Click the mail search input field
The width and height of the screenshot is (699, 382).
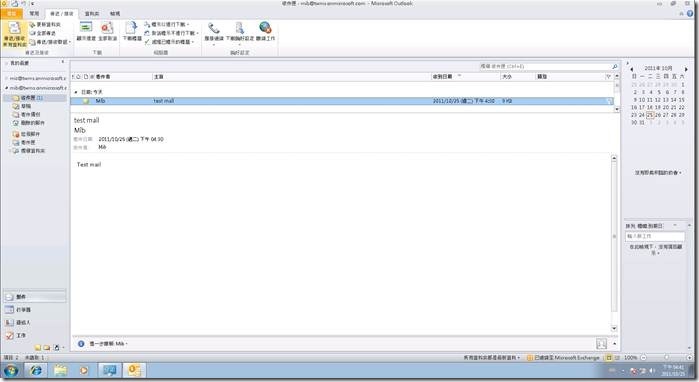pyautogui.click(x=545, y=66)
